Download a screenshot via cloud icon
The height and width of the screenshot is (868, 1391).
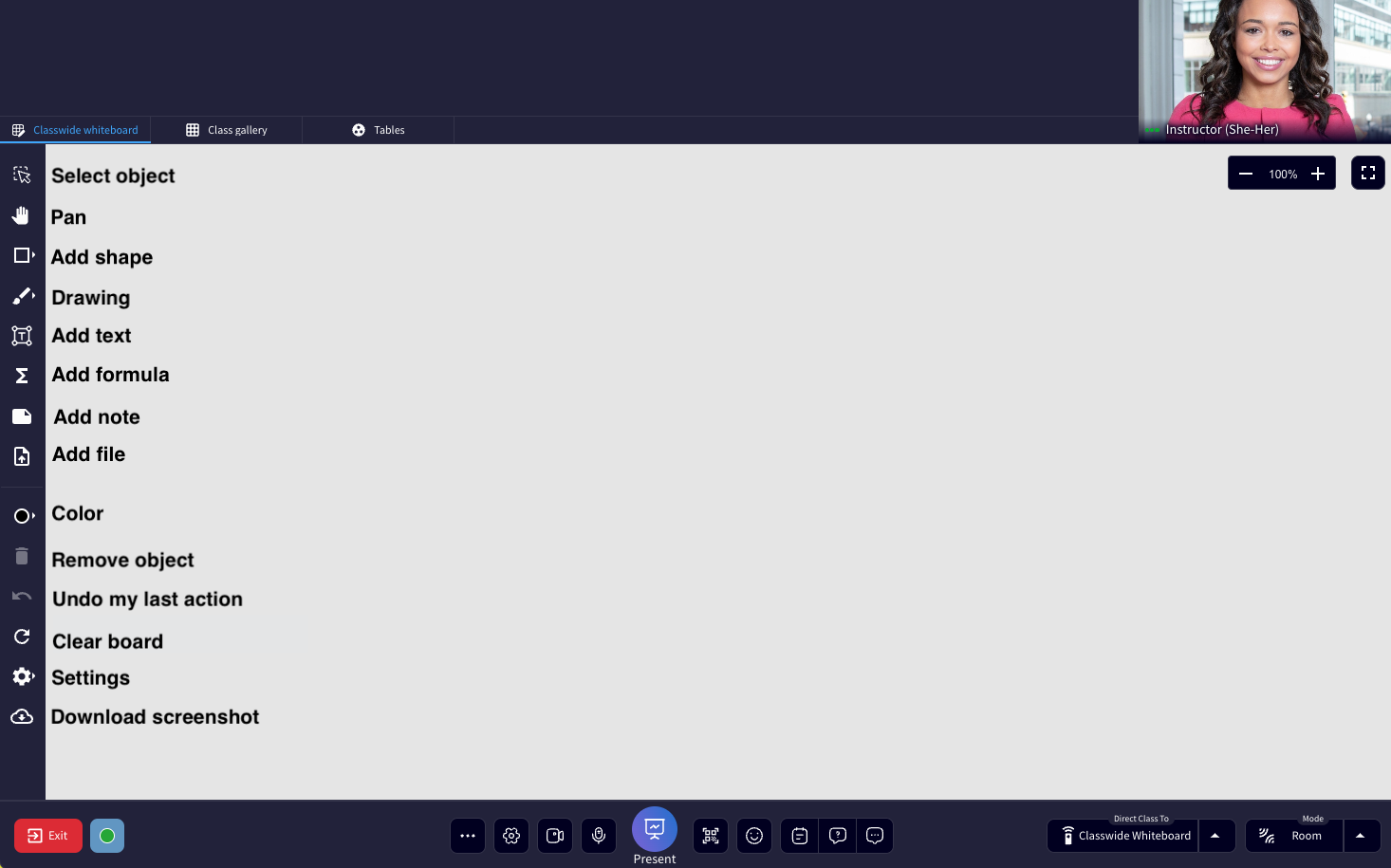(22, 716)
